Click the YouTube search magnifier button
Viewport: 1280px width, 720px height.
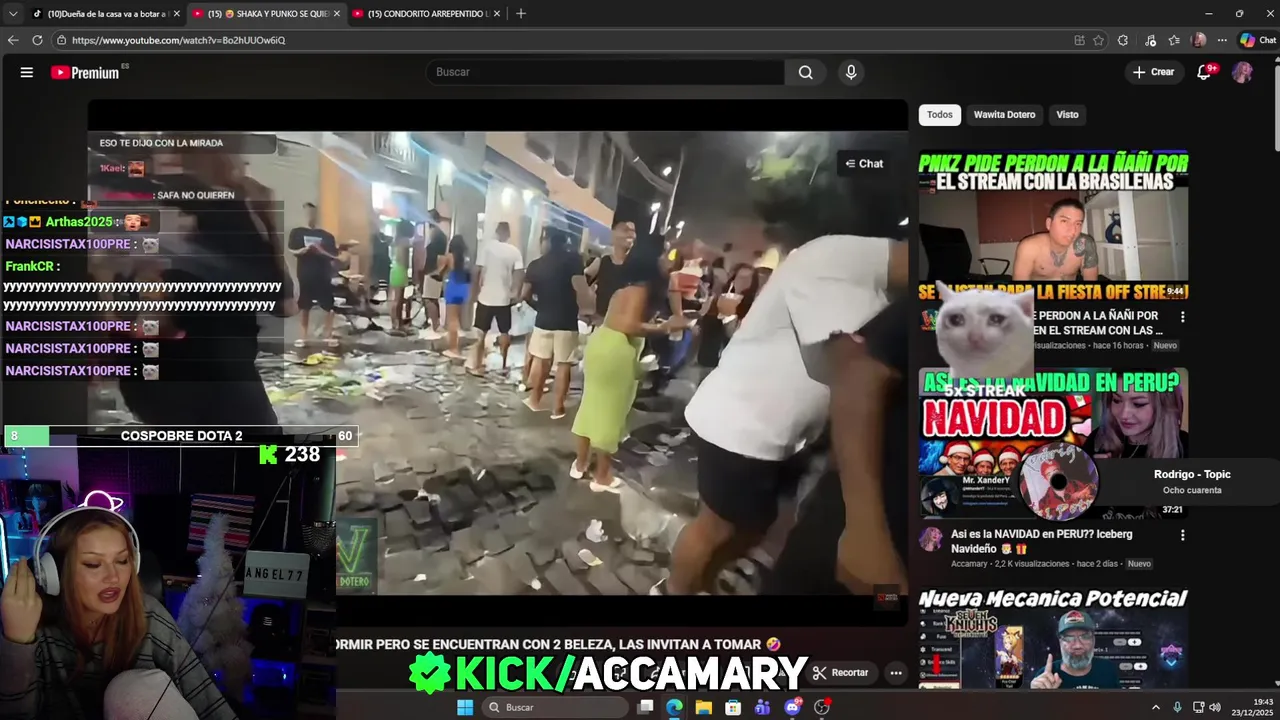[805, 72]
